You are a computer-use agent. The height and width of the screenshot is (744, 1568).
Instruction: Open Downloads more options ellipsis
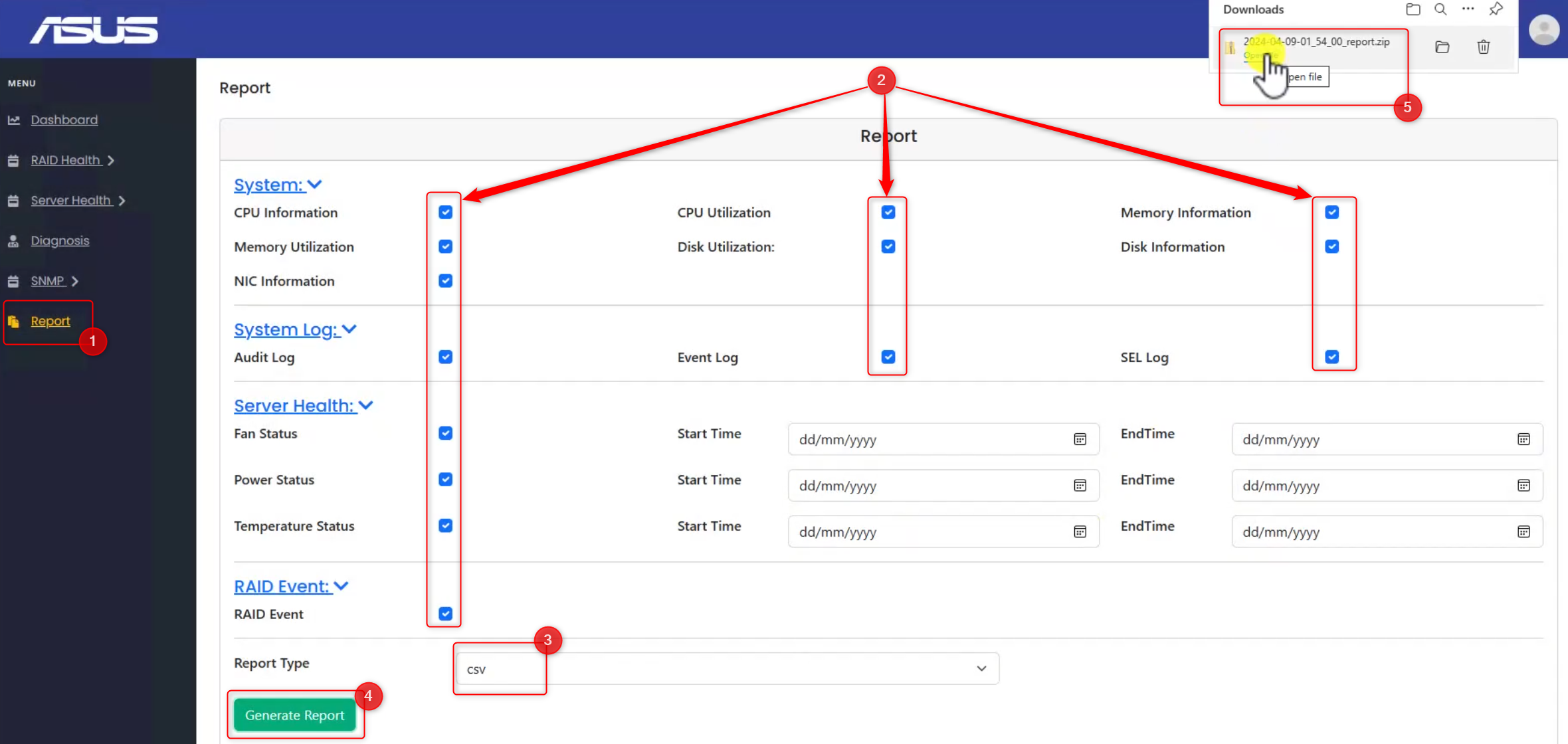tap(1468, 9)
